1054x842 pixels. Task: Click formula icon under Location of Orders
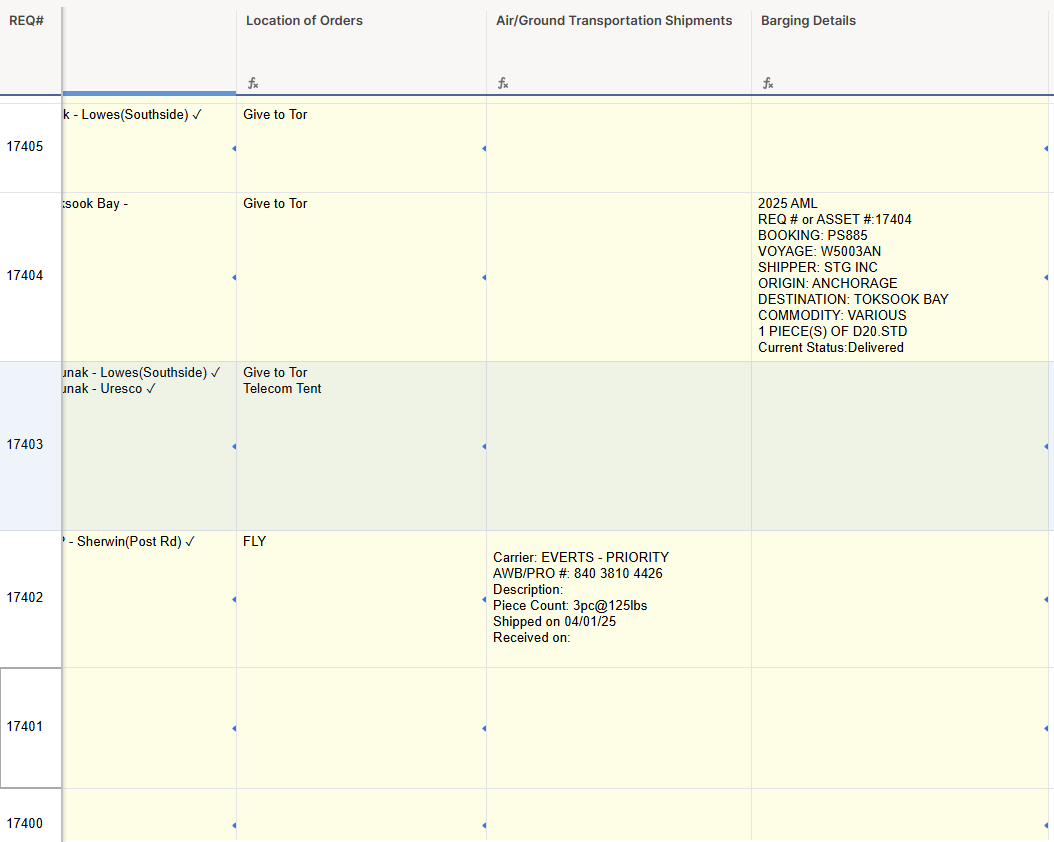tap(253, 83)
